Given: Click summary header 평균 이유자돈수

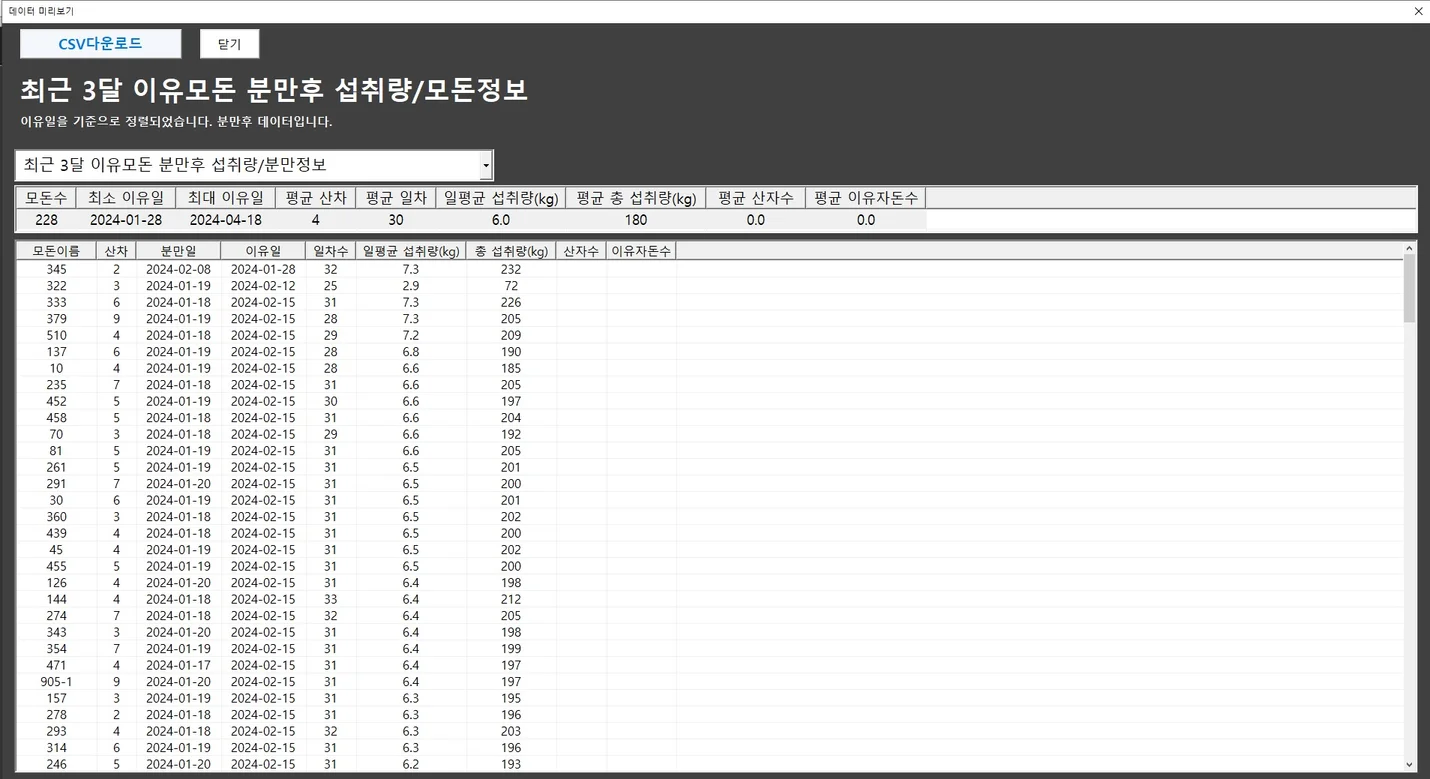Looking at the screenshot, I should coord(866,198).
